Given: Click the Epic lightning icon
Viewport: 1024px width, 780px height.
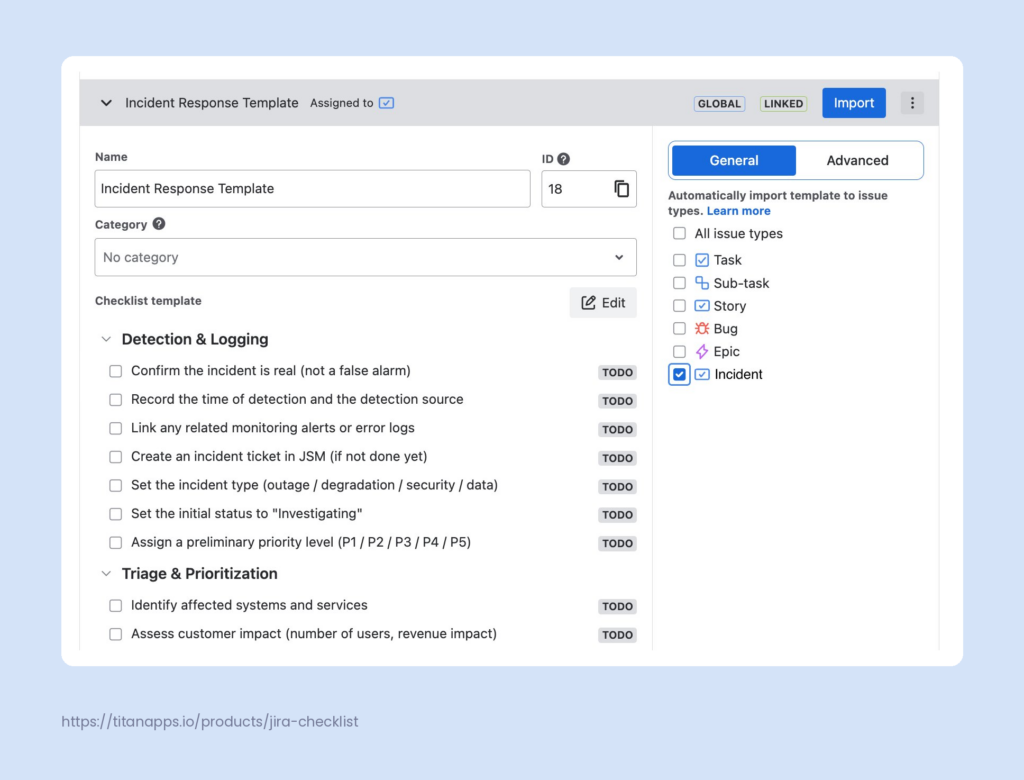Looking at the screenshot, I should 702,351.
